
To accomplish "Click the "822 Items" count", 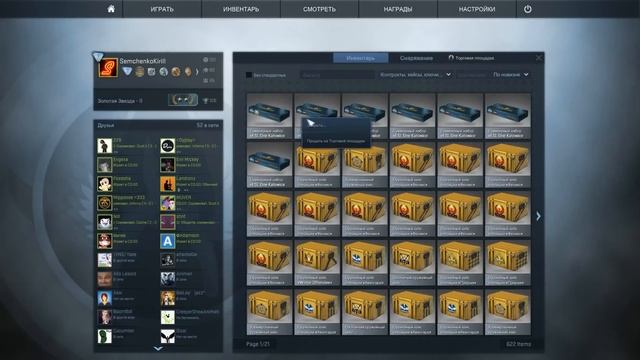I will 518,344.
